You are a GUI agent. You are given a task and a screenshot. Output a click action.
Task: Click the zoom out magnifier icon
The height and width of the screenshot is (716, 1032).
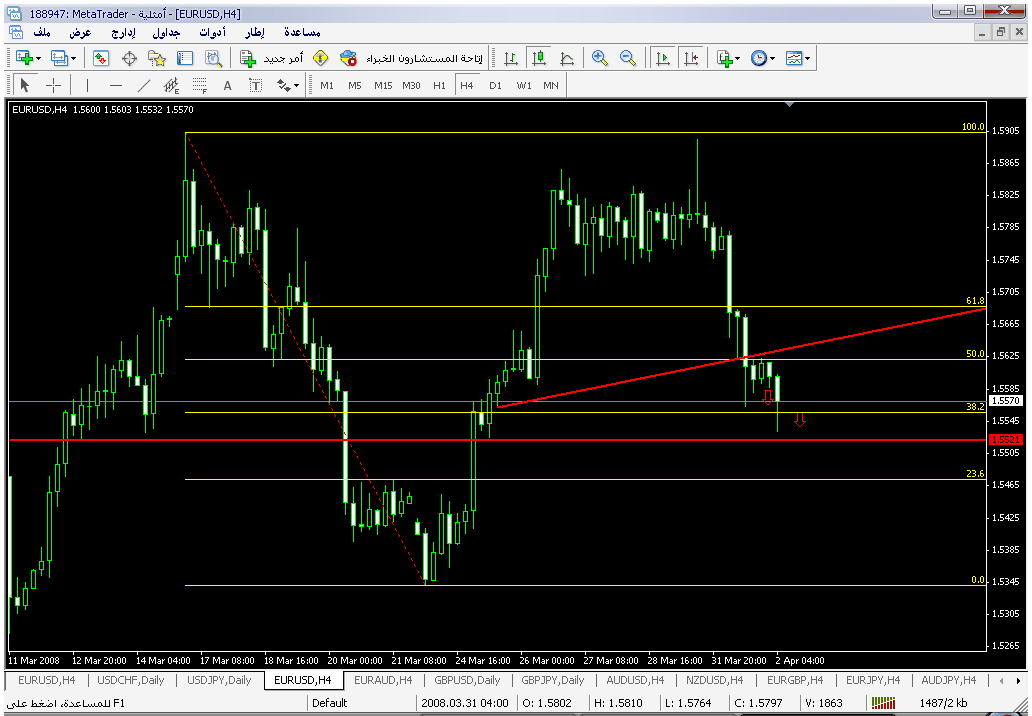tap(628, 59)
